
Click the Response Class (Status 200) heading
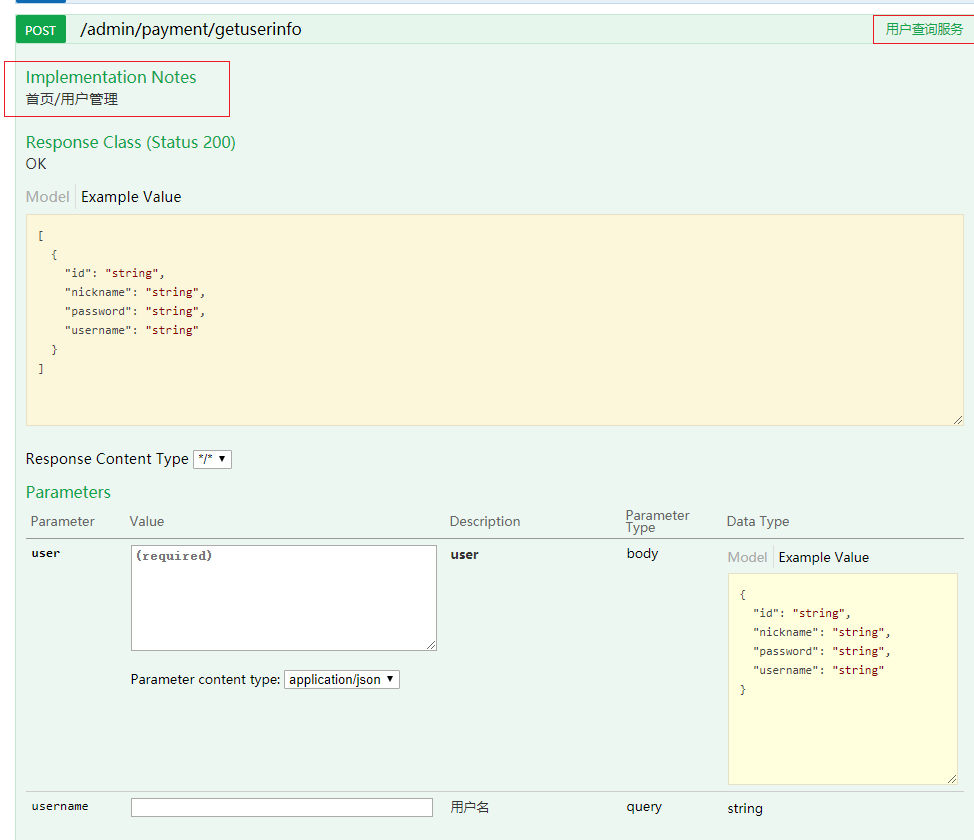130,142
